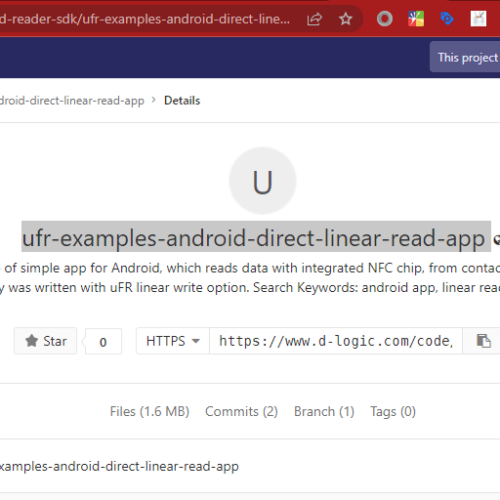
Task: Bookmark this page with the star icon
Action: 346,19
